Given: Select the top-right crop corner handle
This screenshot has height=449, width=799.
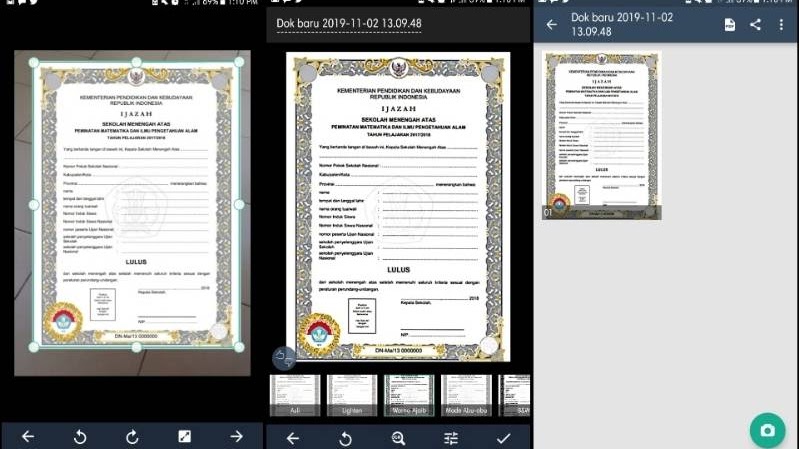Looking at the screenshot, I should pyautogui.click(x=239, y=62).
